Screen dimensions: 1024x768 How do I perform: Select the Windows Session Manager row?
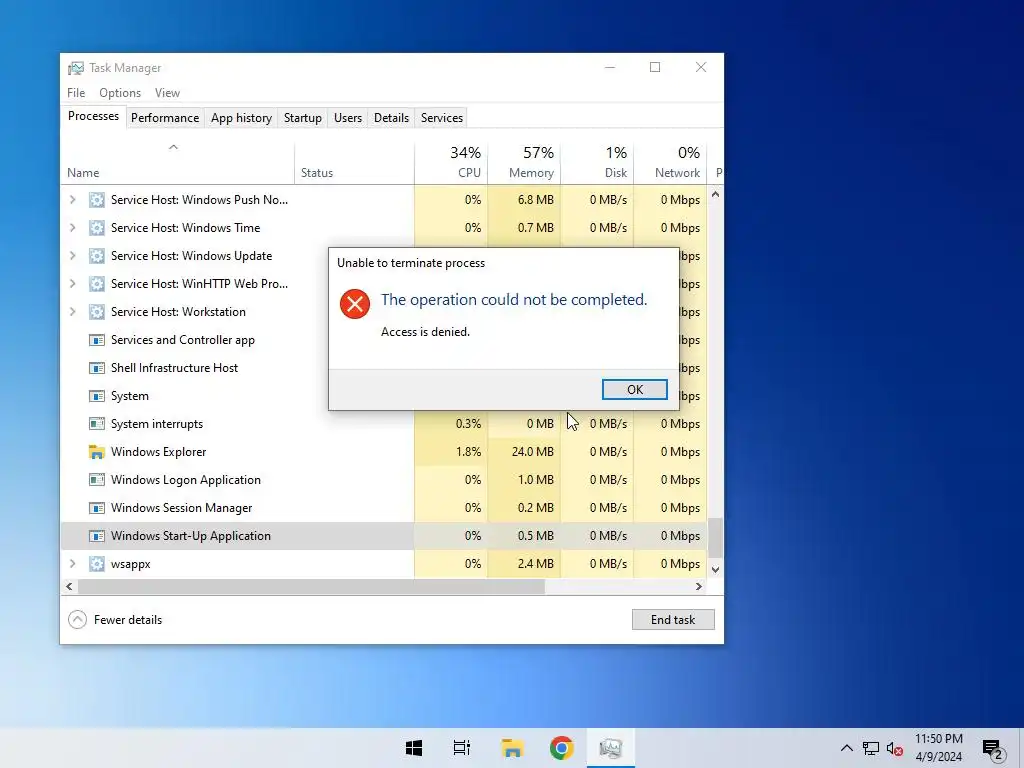pyautogui.click(x=384, y=508)
